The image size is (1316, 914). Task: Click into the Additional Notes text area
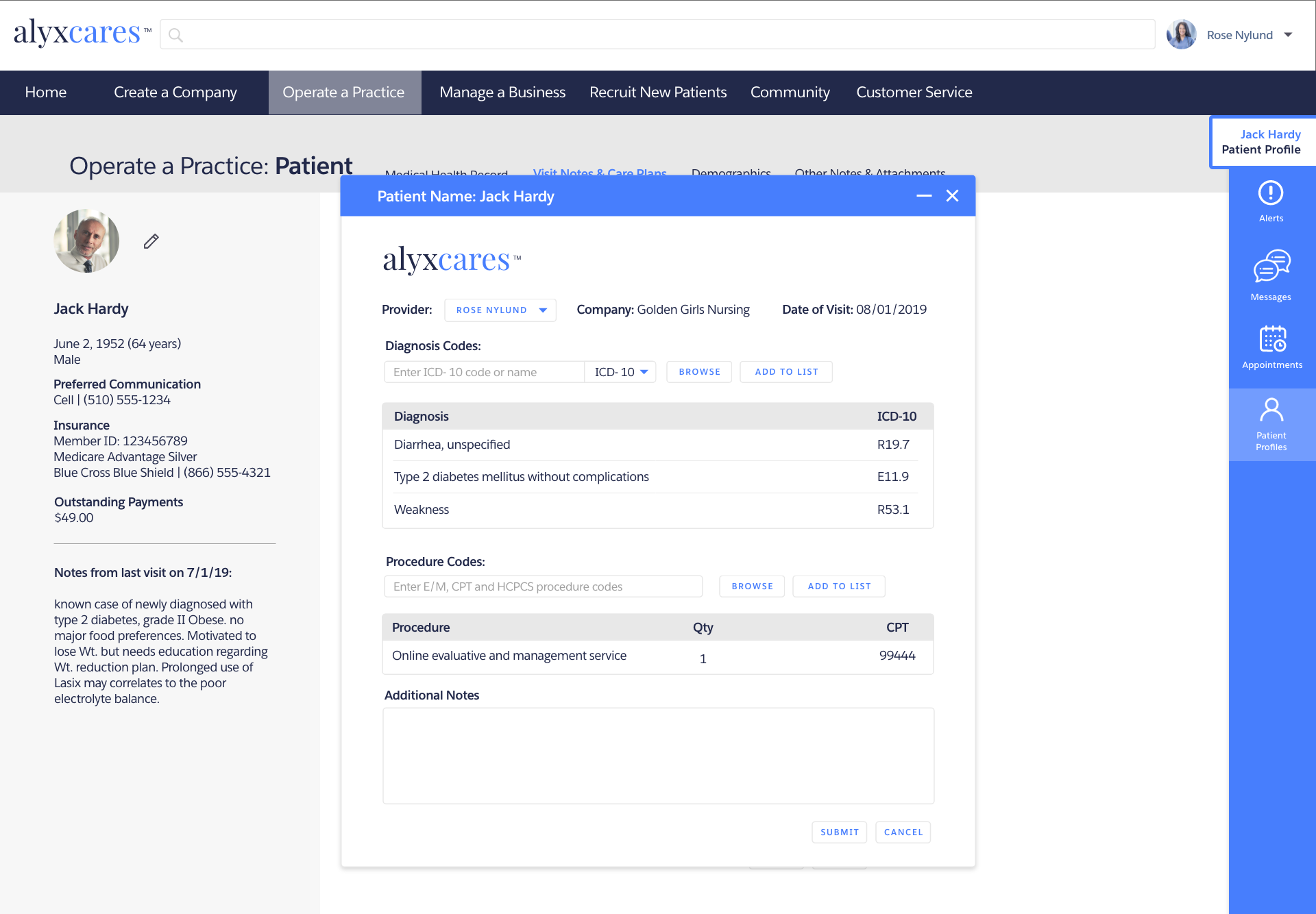(x=658, y=756)
